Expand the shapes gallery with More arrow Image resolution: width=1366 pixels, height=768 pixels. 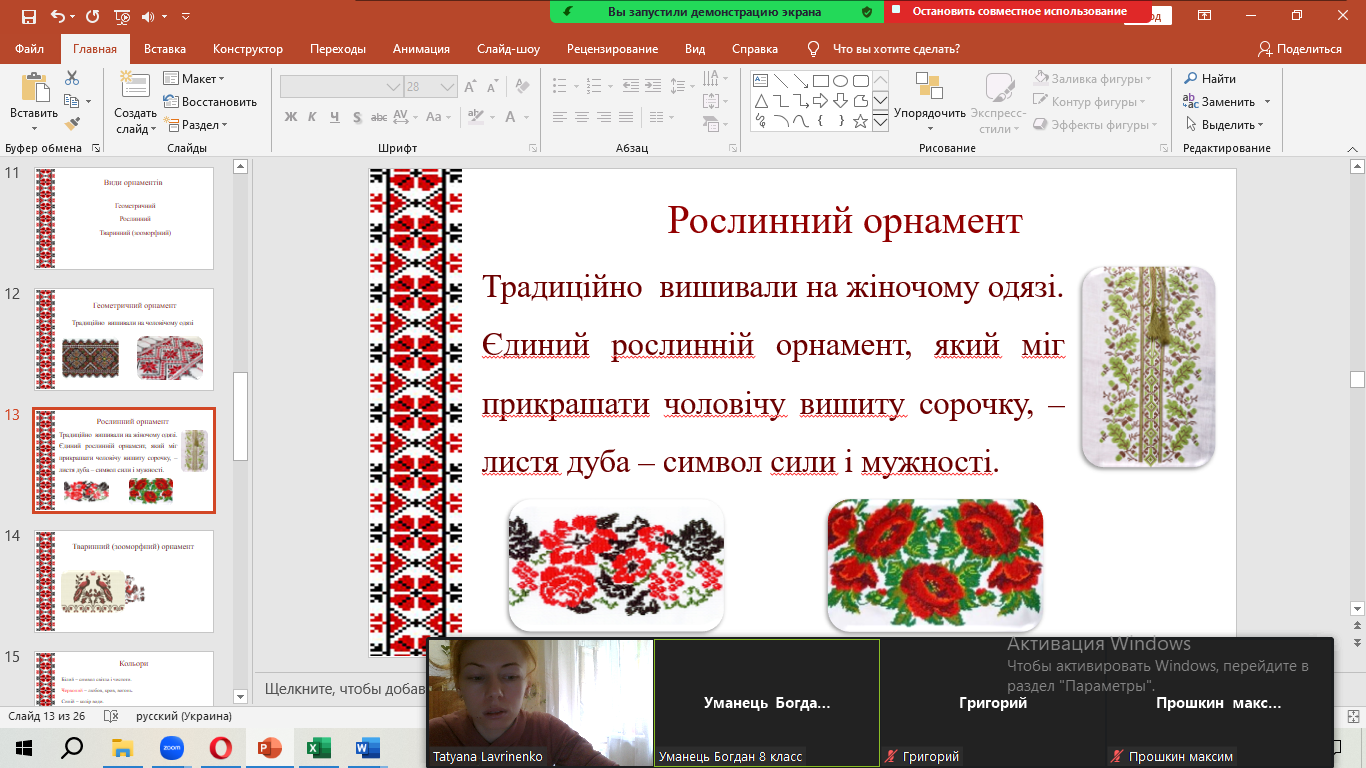(x=880, y=122)
